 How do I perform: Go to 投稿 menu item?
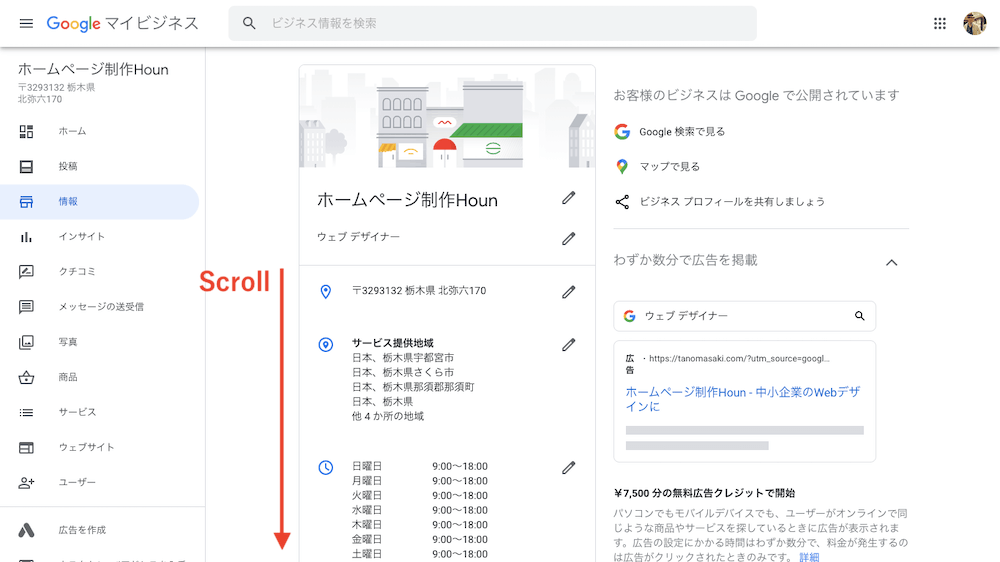pos(68,166)
